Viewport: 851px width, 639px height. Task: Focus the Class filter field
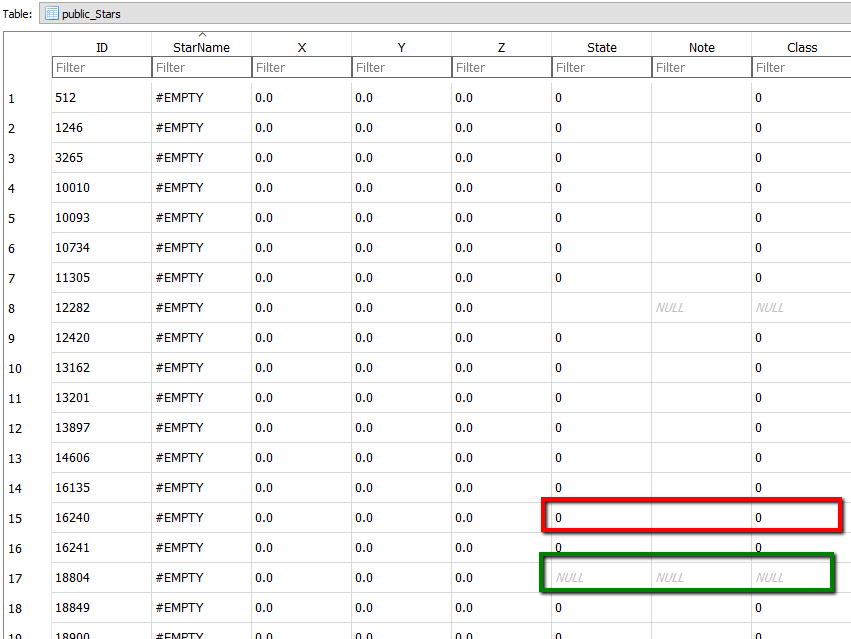pos(802,67)
